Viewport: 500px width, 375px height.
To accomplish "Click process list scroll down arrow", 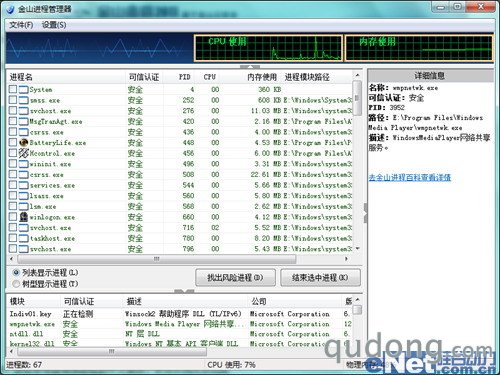I will click(x=357, y=249).
